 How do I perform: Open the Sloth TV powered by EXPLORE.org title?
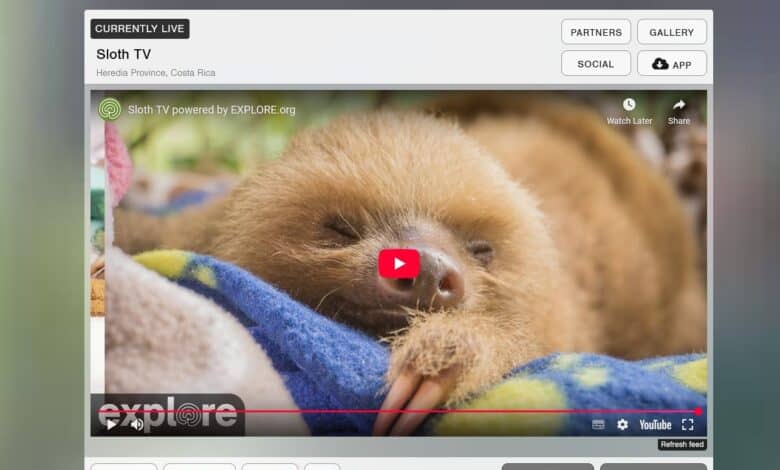pyautogui.click(x=211, y=109)
